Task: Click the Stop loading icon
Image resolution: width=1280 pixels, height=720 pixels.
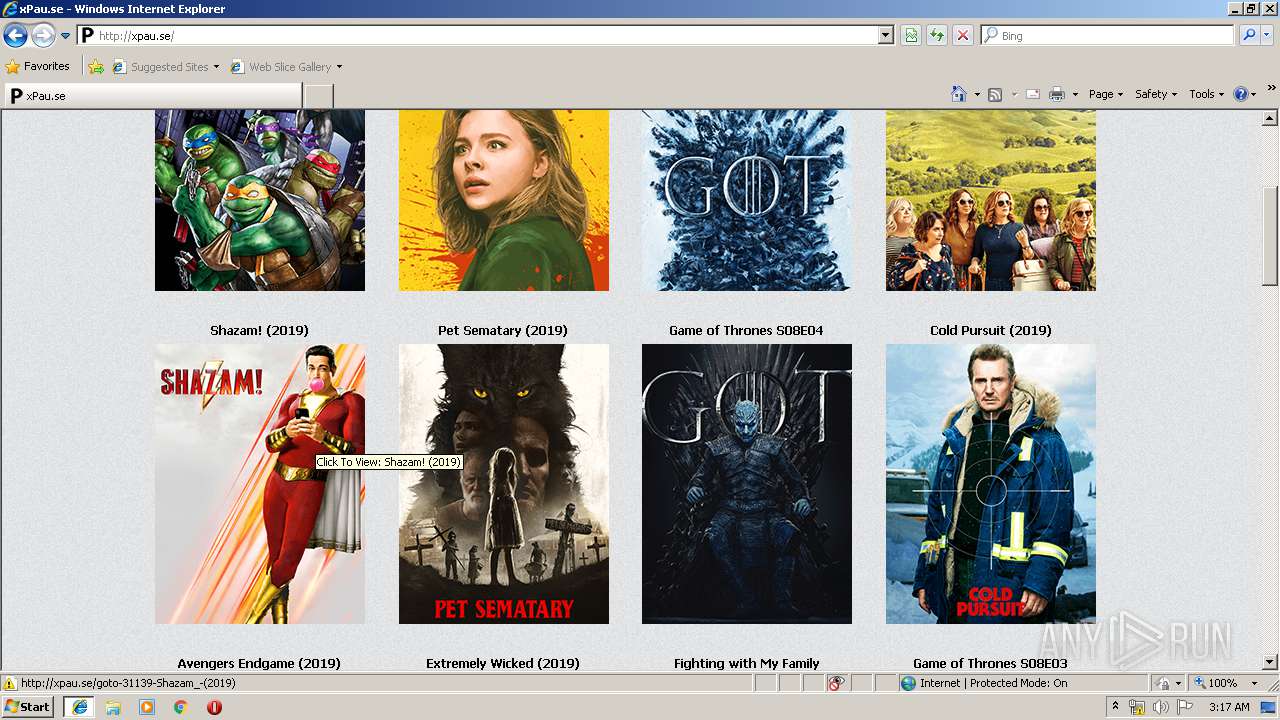Action: point(962,35)
